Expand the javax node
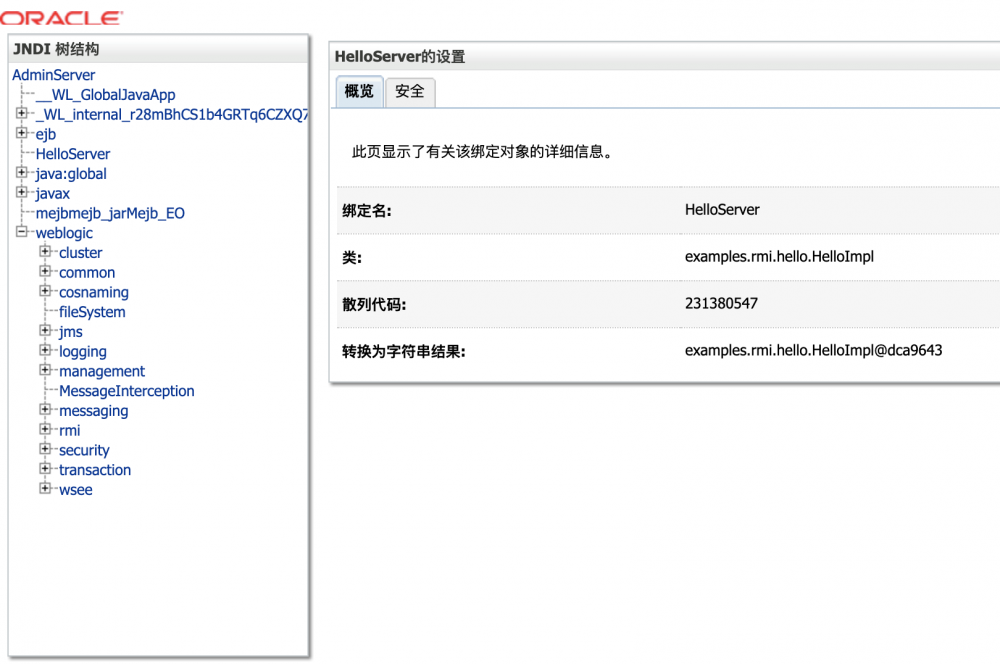Image resolution: width=1000 pixels, height=664 pixels. click(23, 193)
